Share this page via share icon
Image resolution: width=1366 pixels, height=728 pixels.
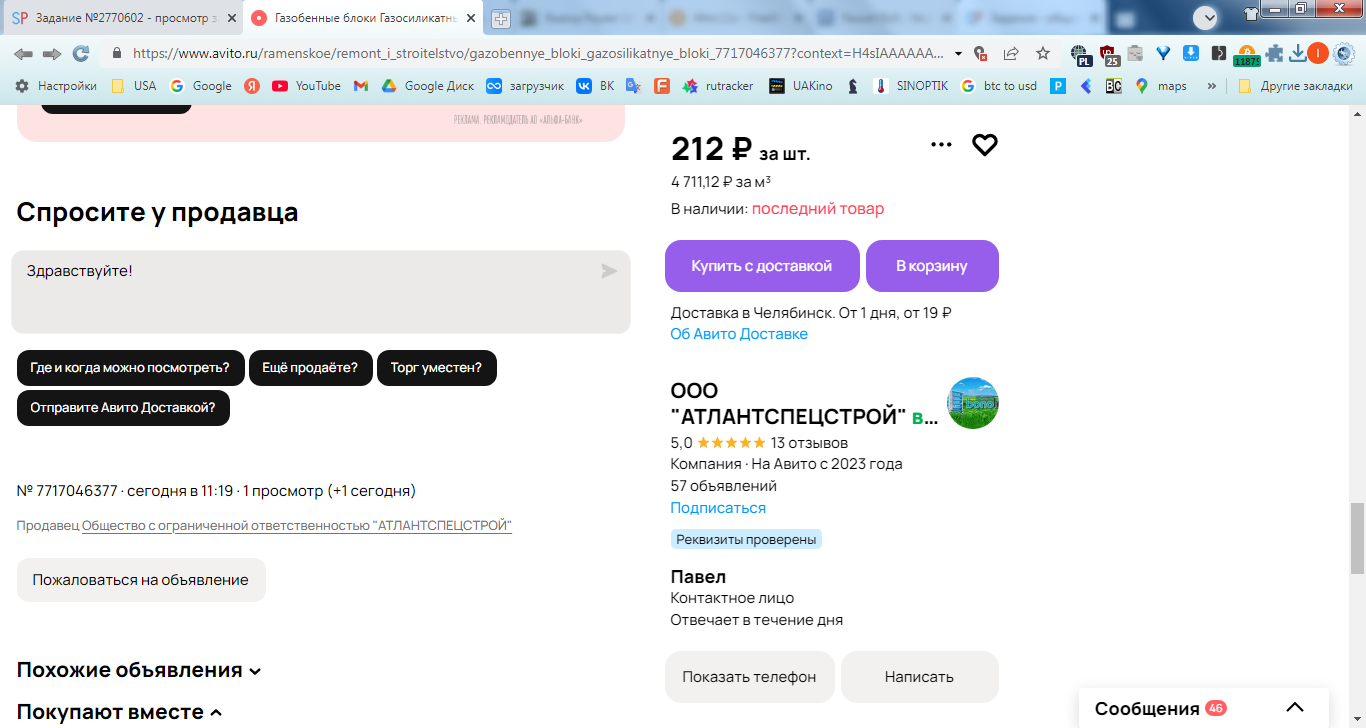coord(1011,53)
